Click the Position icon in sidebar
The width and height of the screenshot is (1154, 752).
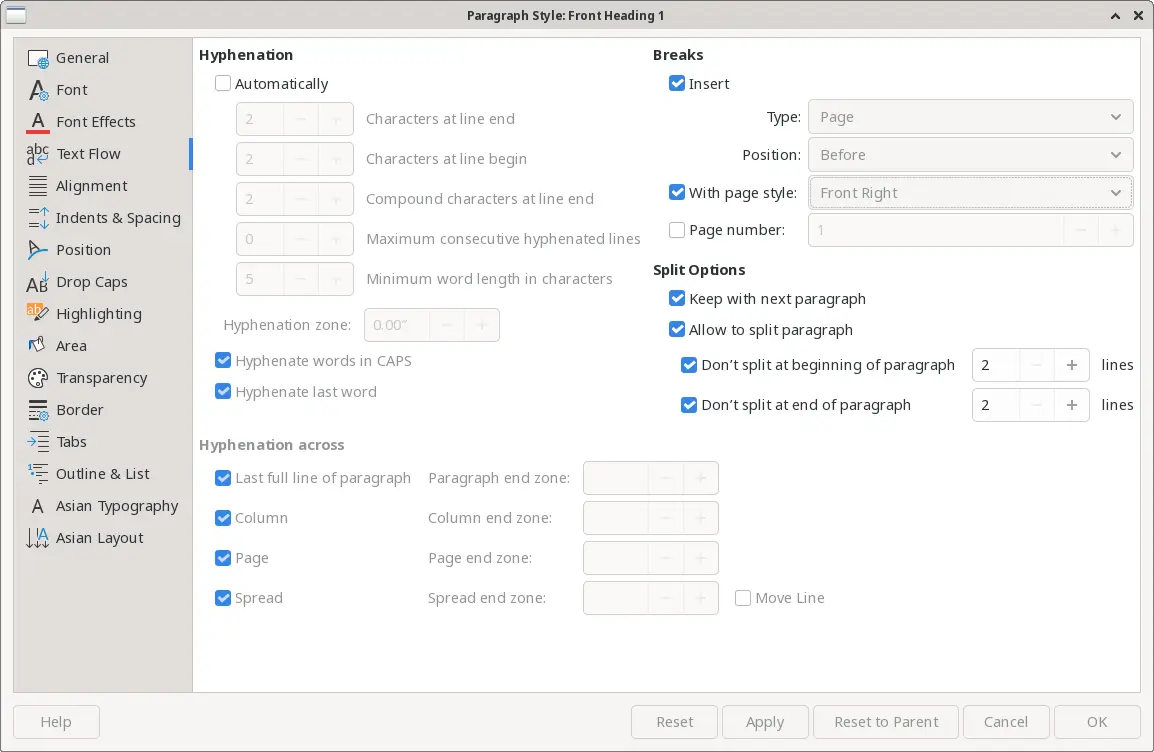coord(38,250)
